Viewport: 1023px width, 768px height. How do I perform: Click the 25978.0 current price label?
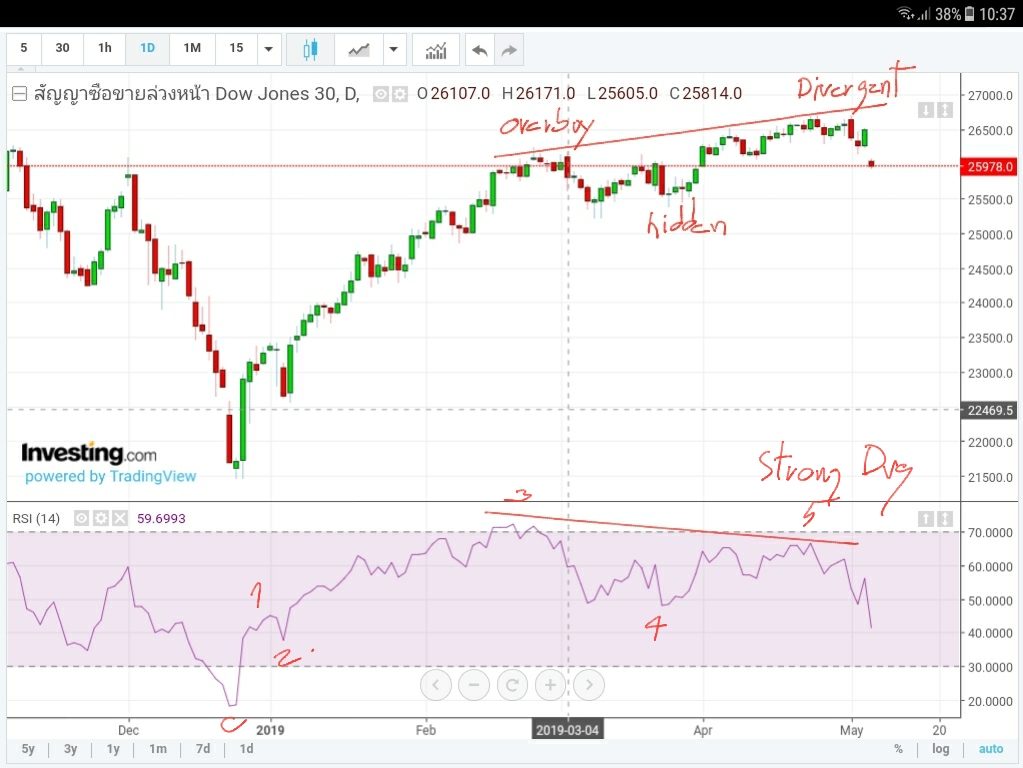coord(989,166)
